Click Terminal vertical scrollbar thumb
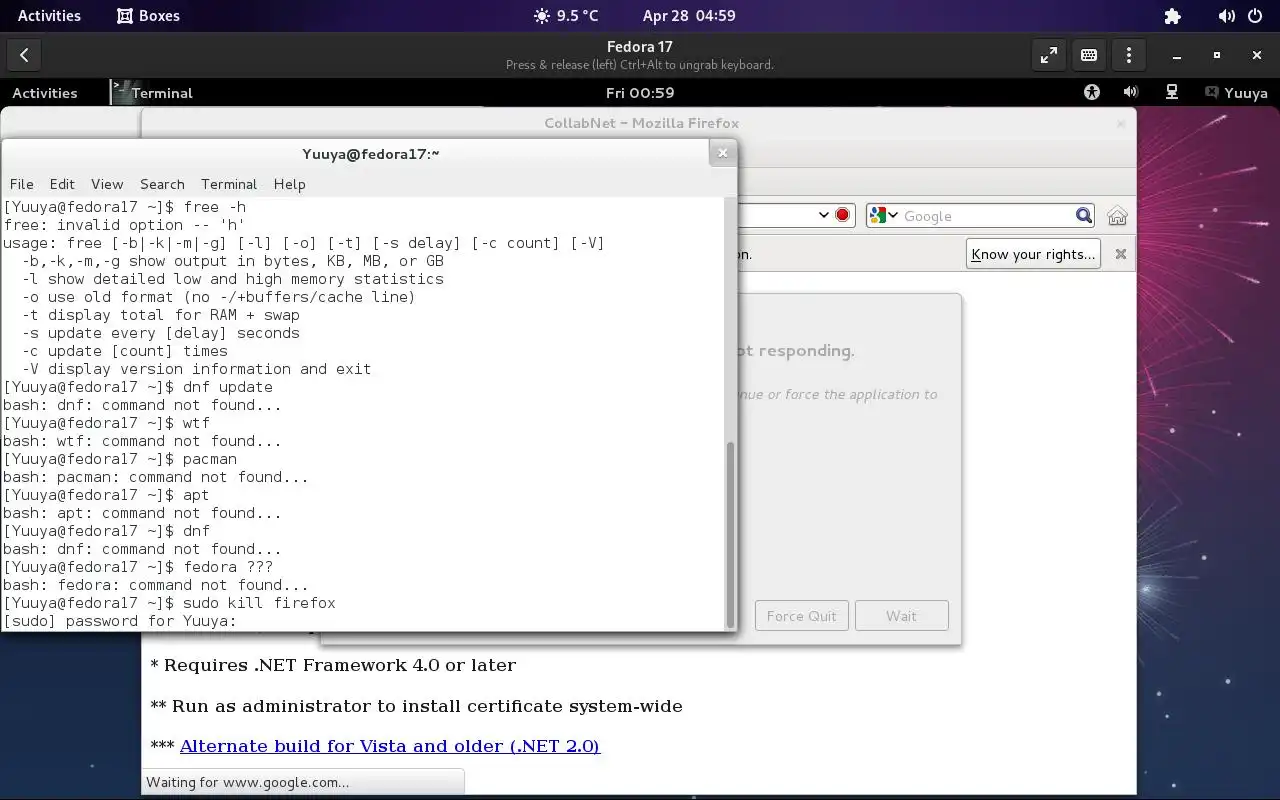Screen dimensions: 1280x800 click(730, 533)
